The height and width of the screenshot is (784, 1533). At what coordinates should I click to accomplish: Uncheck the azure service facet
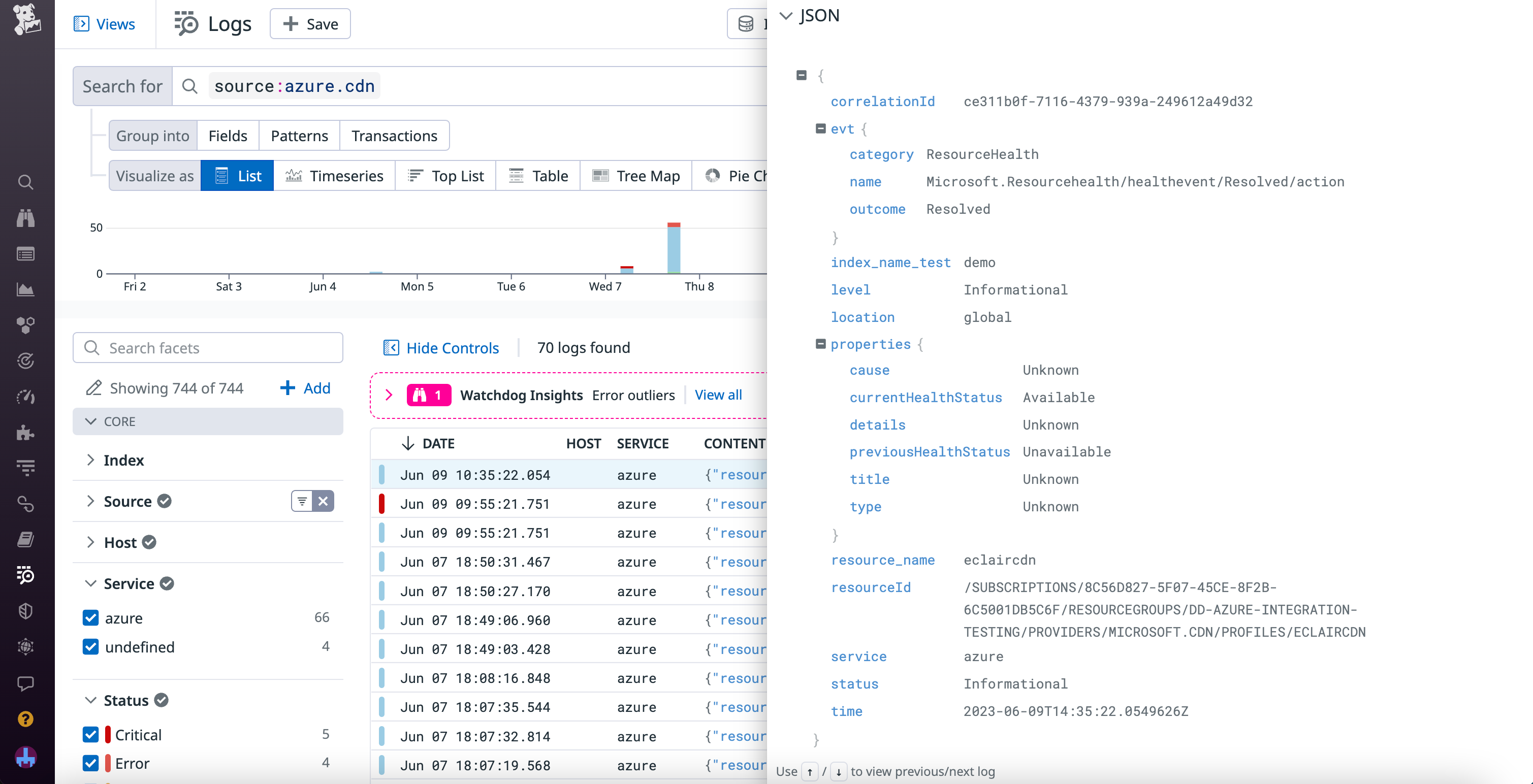pyautogui.click(x=91, y=618)
